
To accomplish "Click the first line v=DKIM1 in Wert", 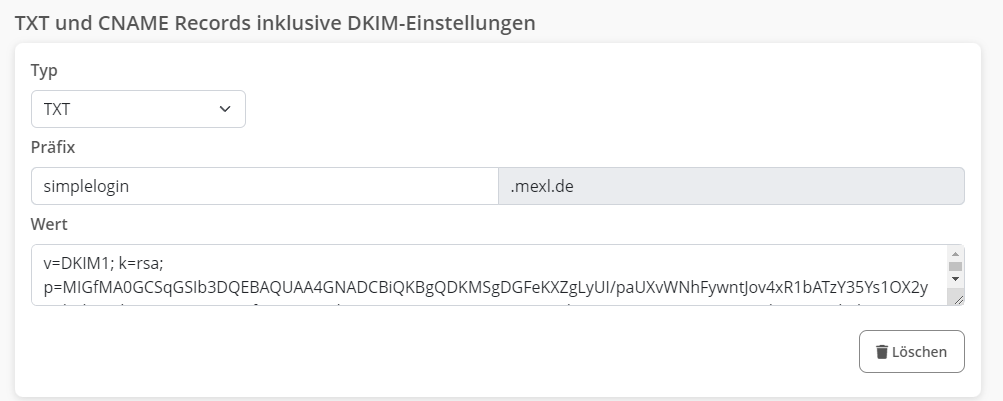I will (x=78, y=264).
